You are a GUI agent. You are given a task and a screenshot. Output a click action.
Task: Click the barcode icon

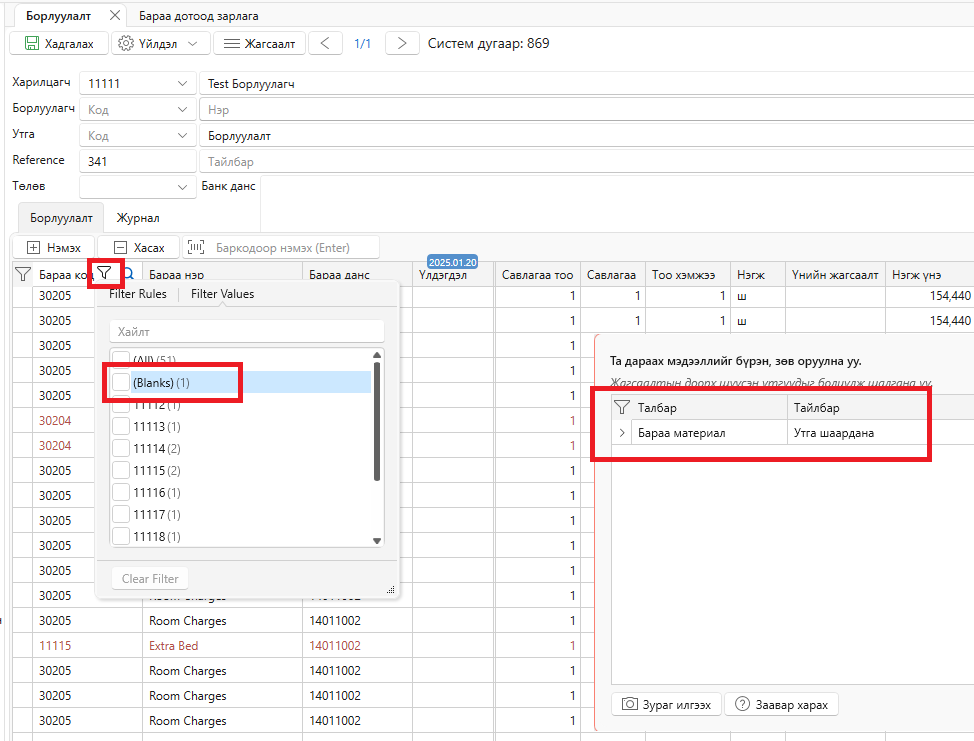(x=196, y=247)
